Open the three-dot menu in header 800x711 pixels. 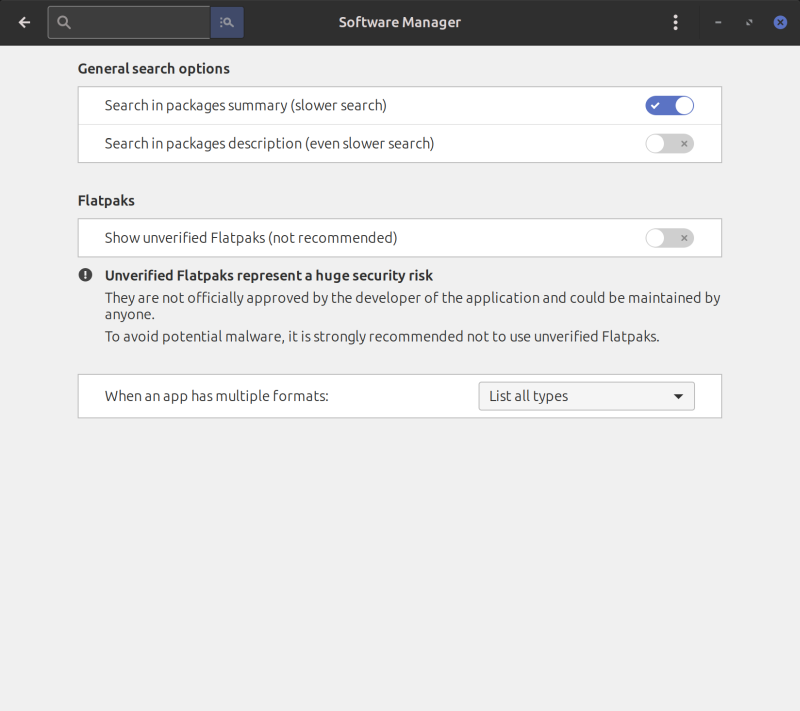676,22
